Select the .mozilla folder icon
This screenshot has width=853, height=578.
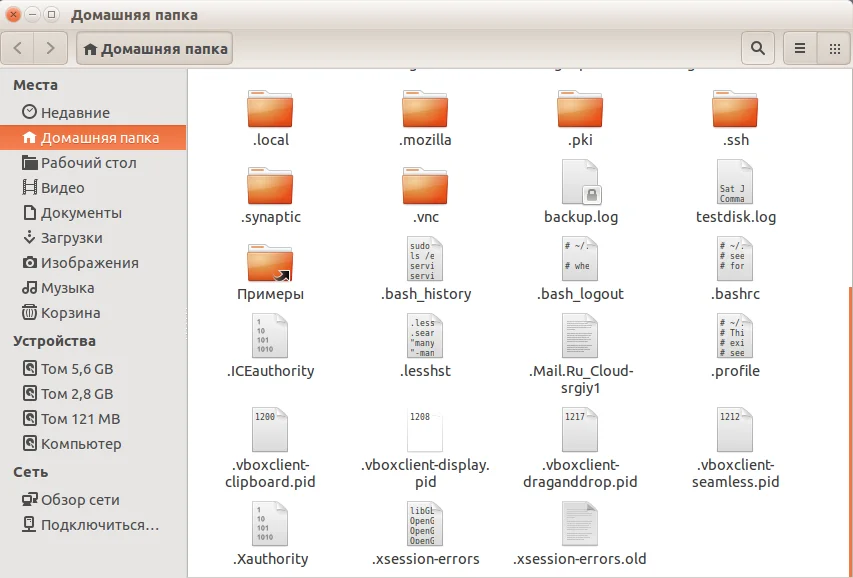[425, 109]
